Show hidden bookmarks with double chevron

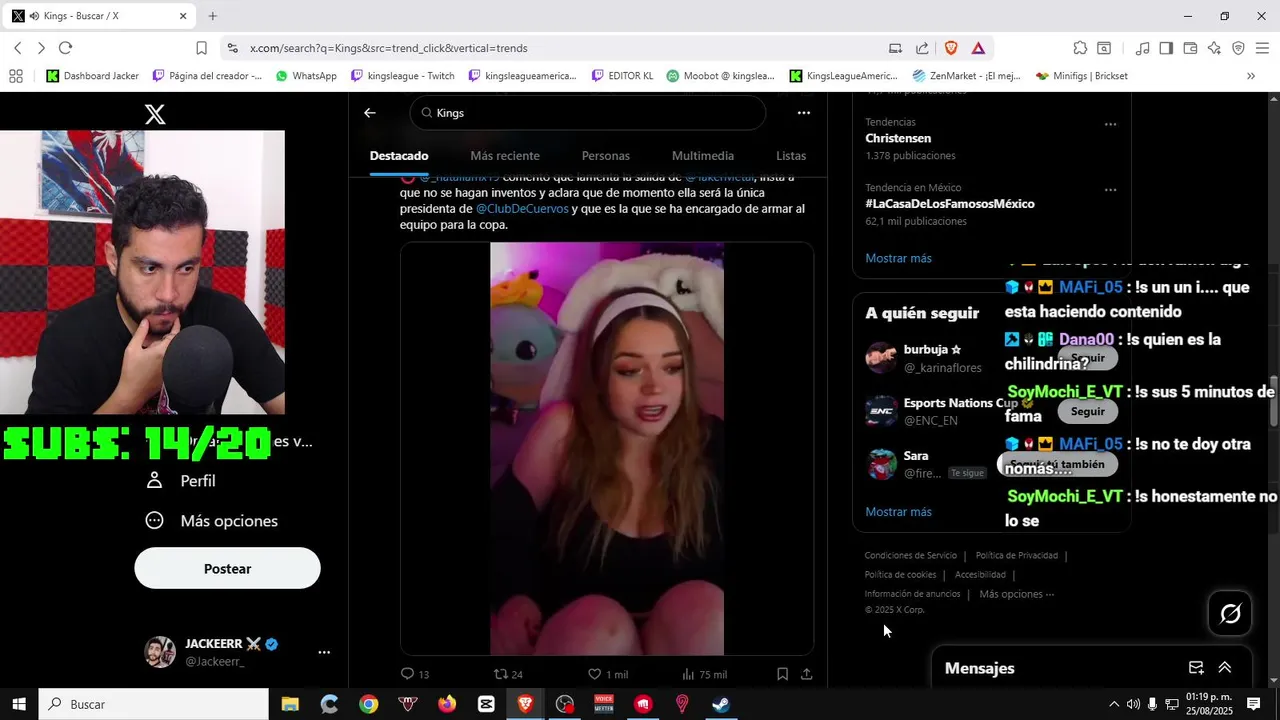(1250, 76)
